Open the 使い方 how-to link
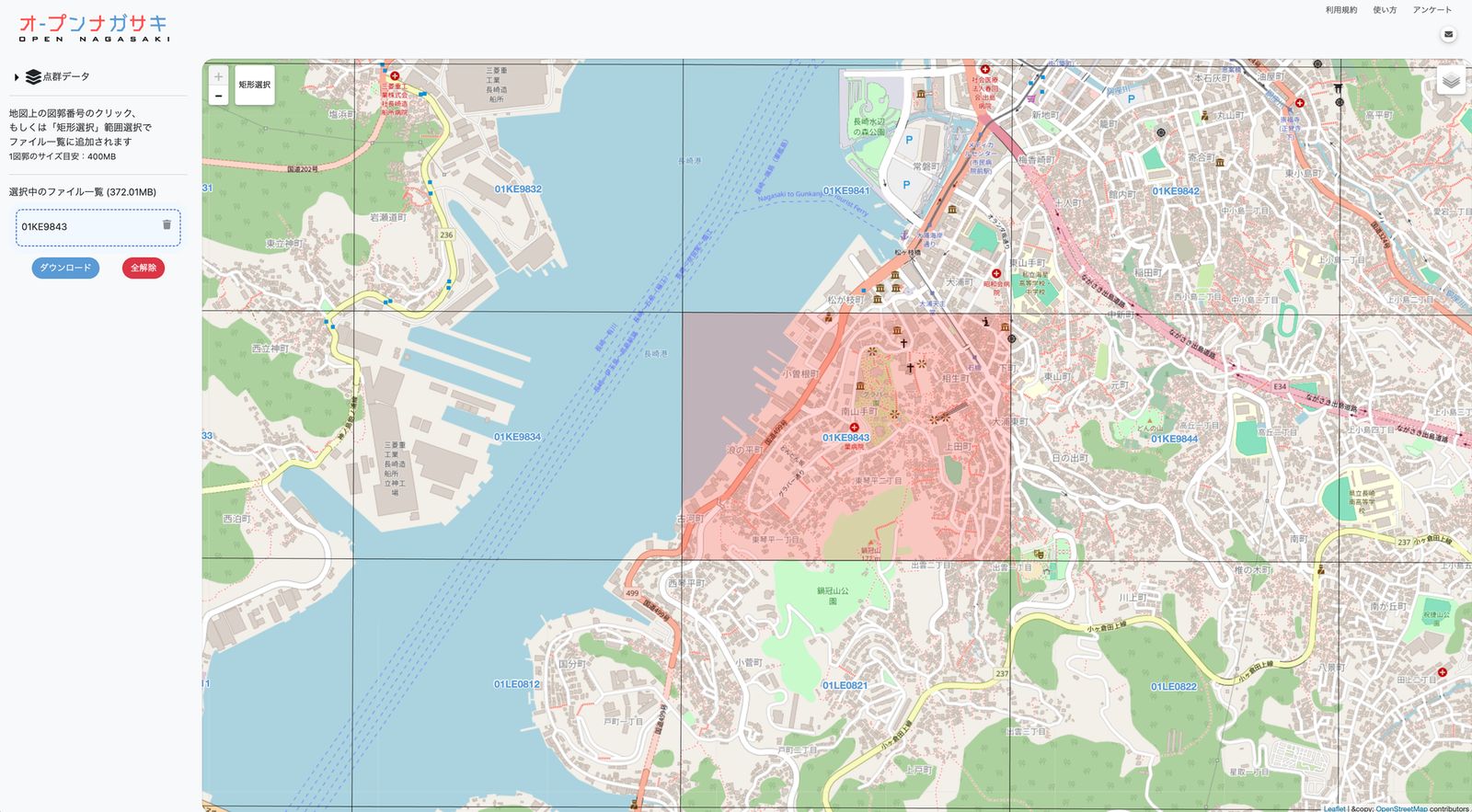 [1385, 10]
